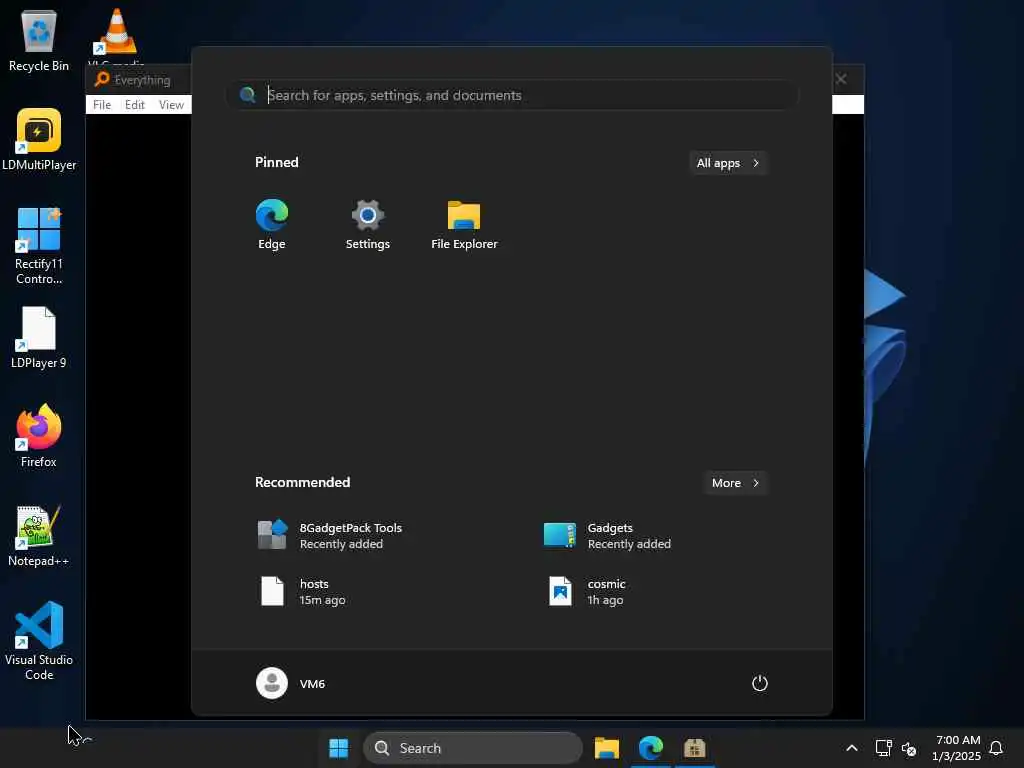
Task: Select the Notepad++ desktop icon
Action: pyautogui.click(x=39, y=536)
